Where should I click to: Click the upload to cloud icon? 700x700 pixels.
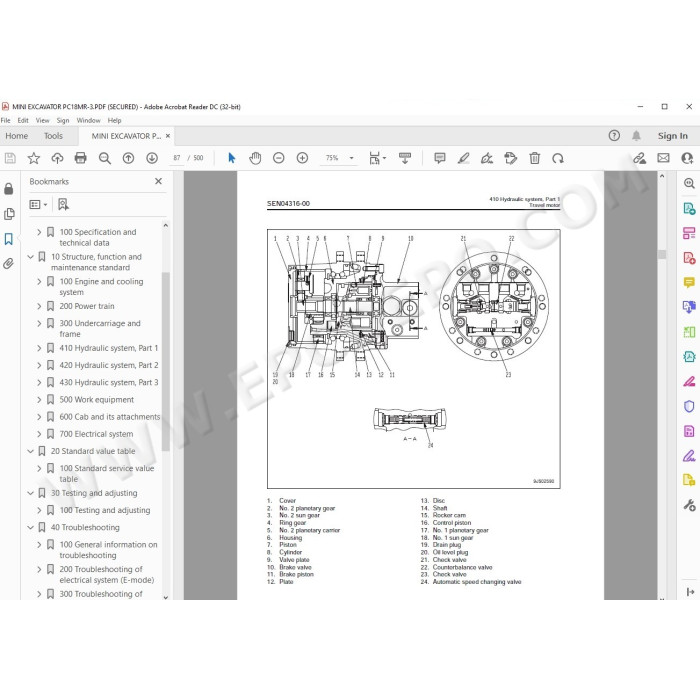(x=57, y=158)
